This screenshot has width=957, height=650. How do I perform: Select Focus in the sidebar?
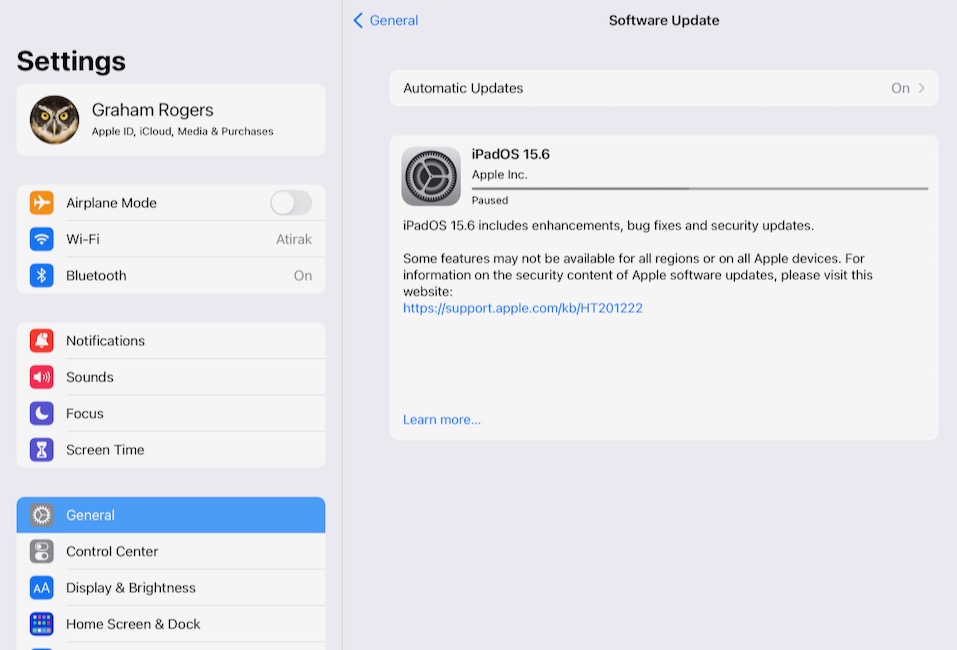pos(171,413)
